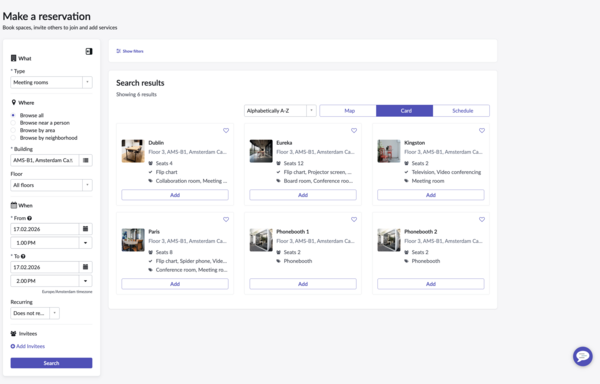Open the From date calendar icon
This screenshot has width=600, height=384.
tap(86, 229)
